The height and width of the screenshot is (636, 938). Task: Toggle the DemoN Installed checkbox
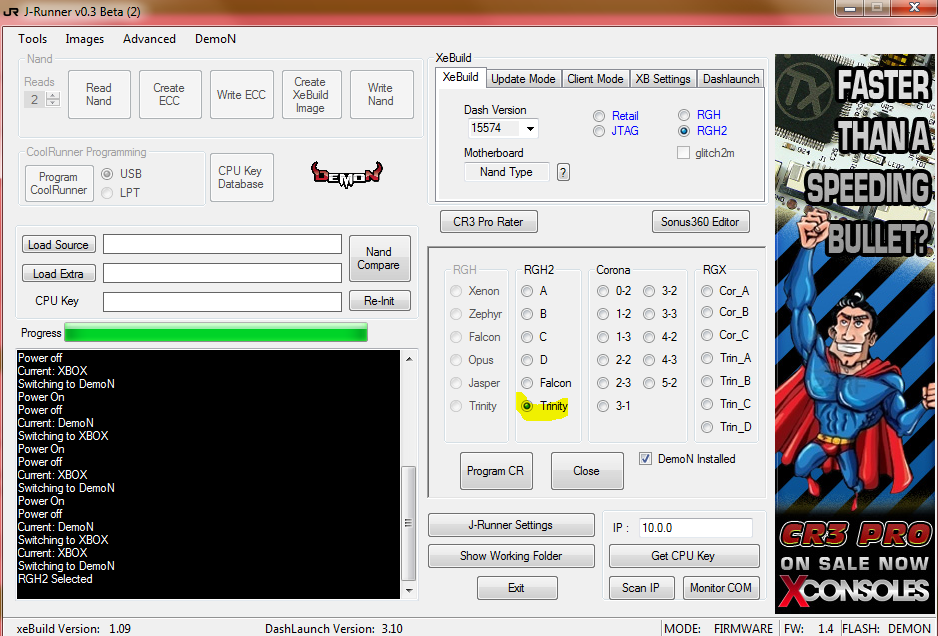click(645, 459)
